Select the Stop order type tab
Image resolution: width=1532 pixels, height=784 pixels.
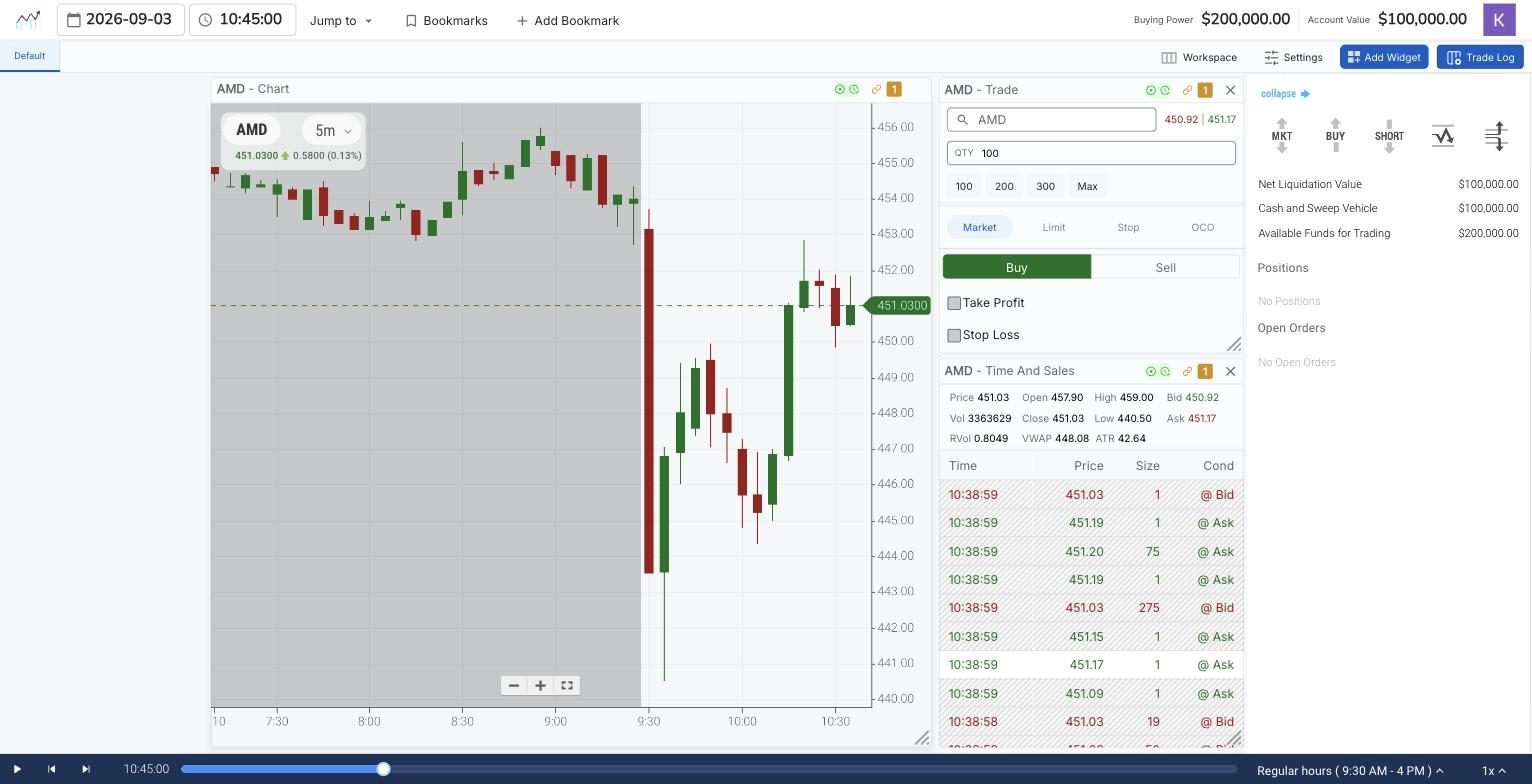1128,227
